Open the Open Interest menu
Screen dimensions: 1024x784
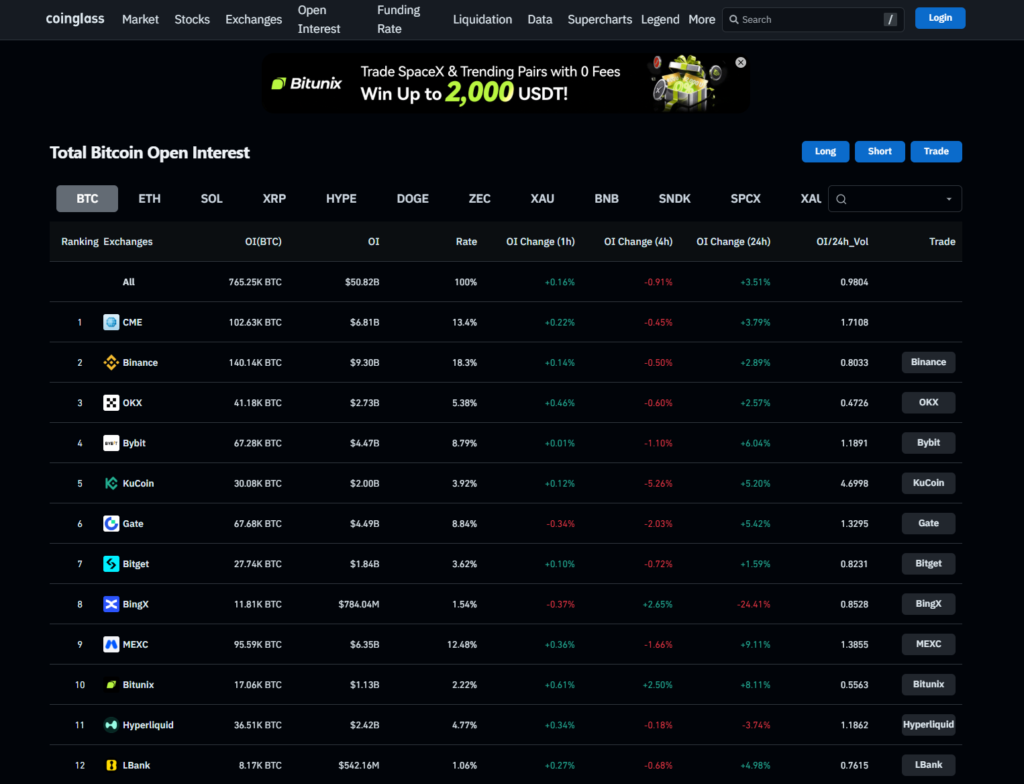[319, 20]
